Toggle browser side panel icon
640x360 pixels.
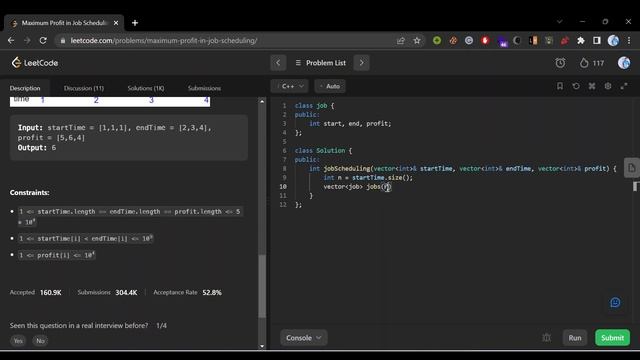(x=597, y=40)
